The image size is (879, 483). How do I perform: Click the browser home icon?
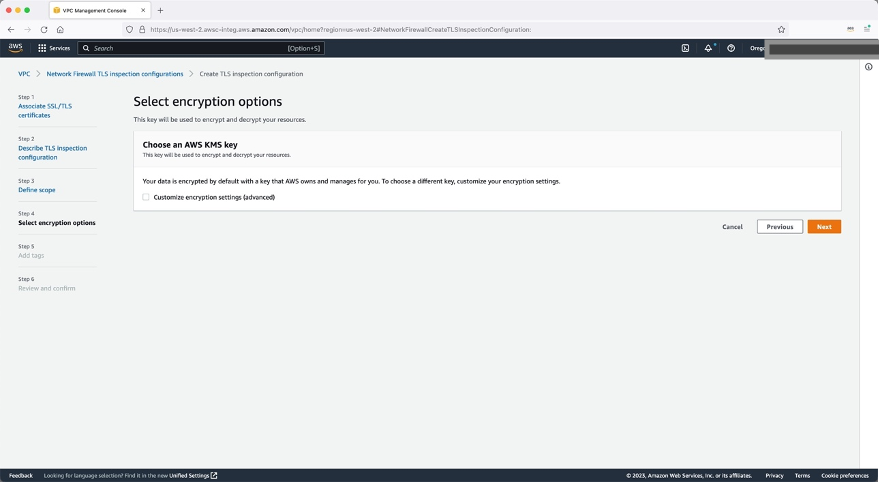click(x=60, y=29)
